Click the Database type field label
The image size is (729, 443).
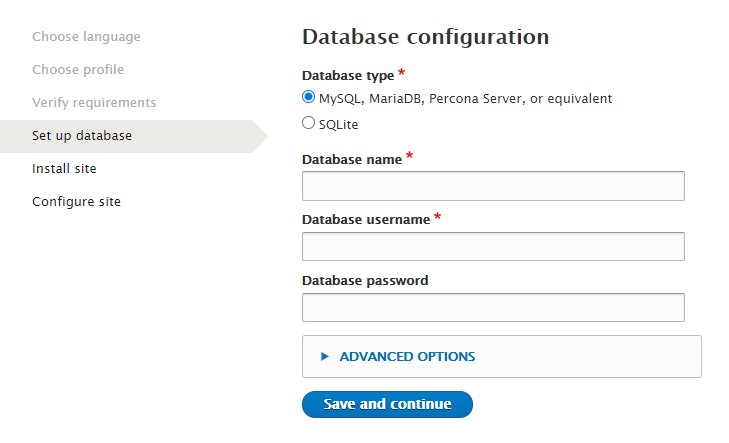pyautogui.click(x=347, y=76)
